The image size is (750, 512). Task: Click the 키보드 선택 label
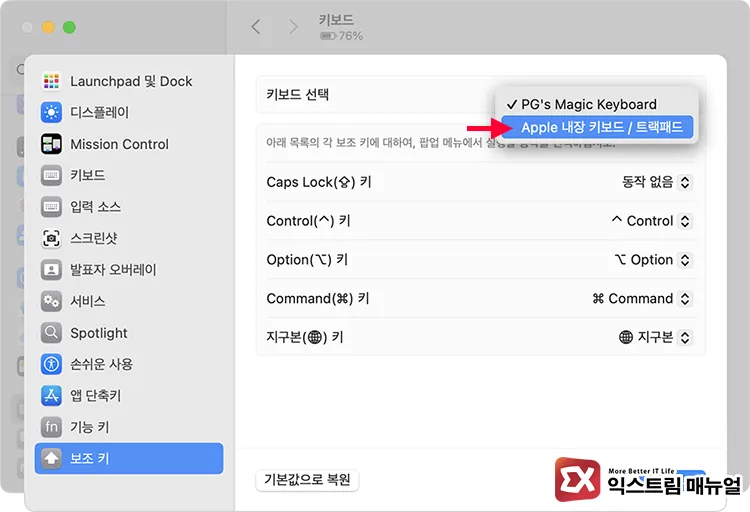click(298, 94)
